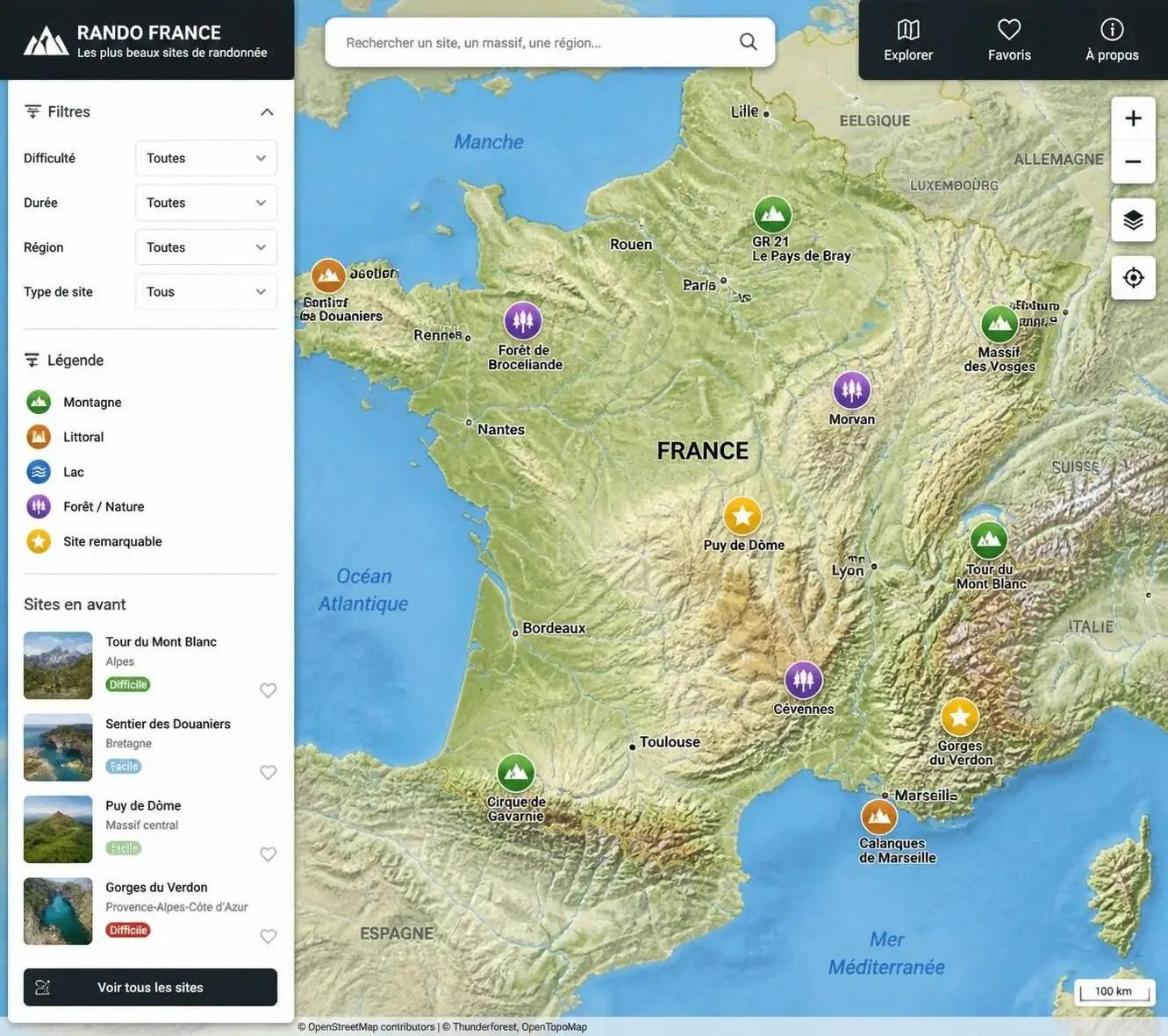The image size is (1168, 1036).
Task: Collapse the Filtres panel chevron
Action: (x=267, y=112)
